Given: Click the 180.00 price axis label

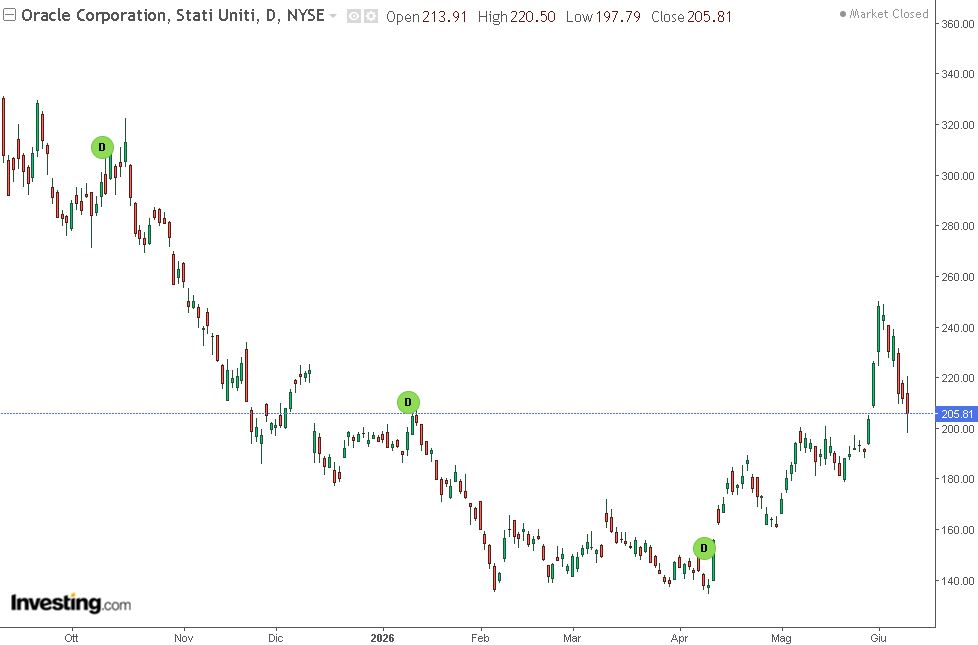Looking at the screenshot, I should coord(957,479).
